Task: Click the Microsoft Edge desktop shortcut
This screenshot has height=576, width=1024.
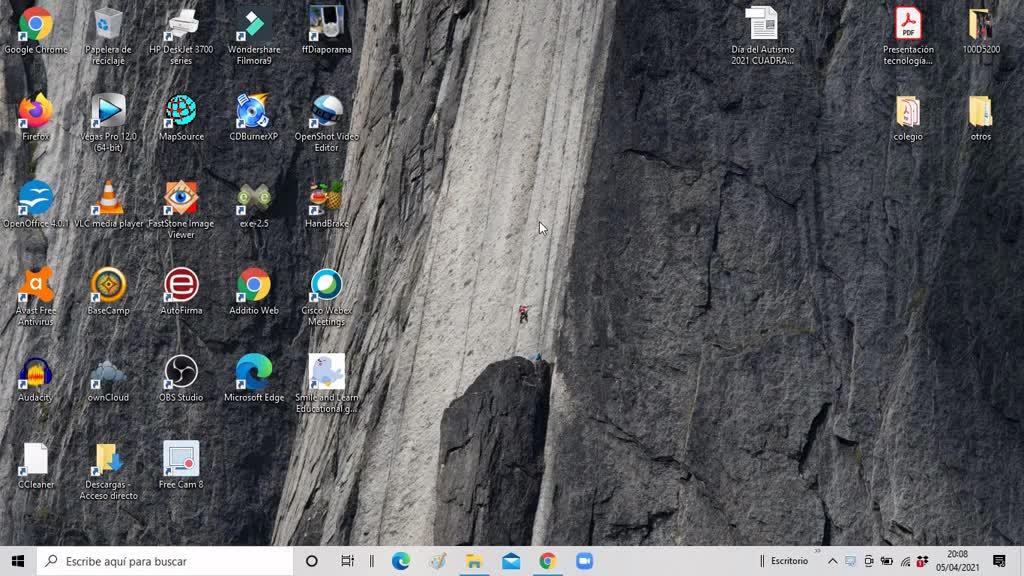Action: click(x=254, y=379)
